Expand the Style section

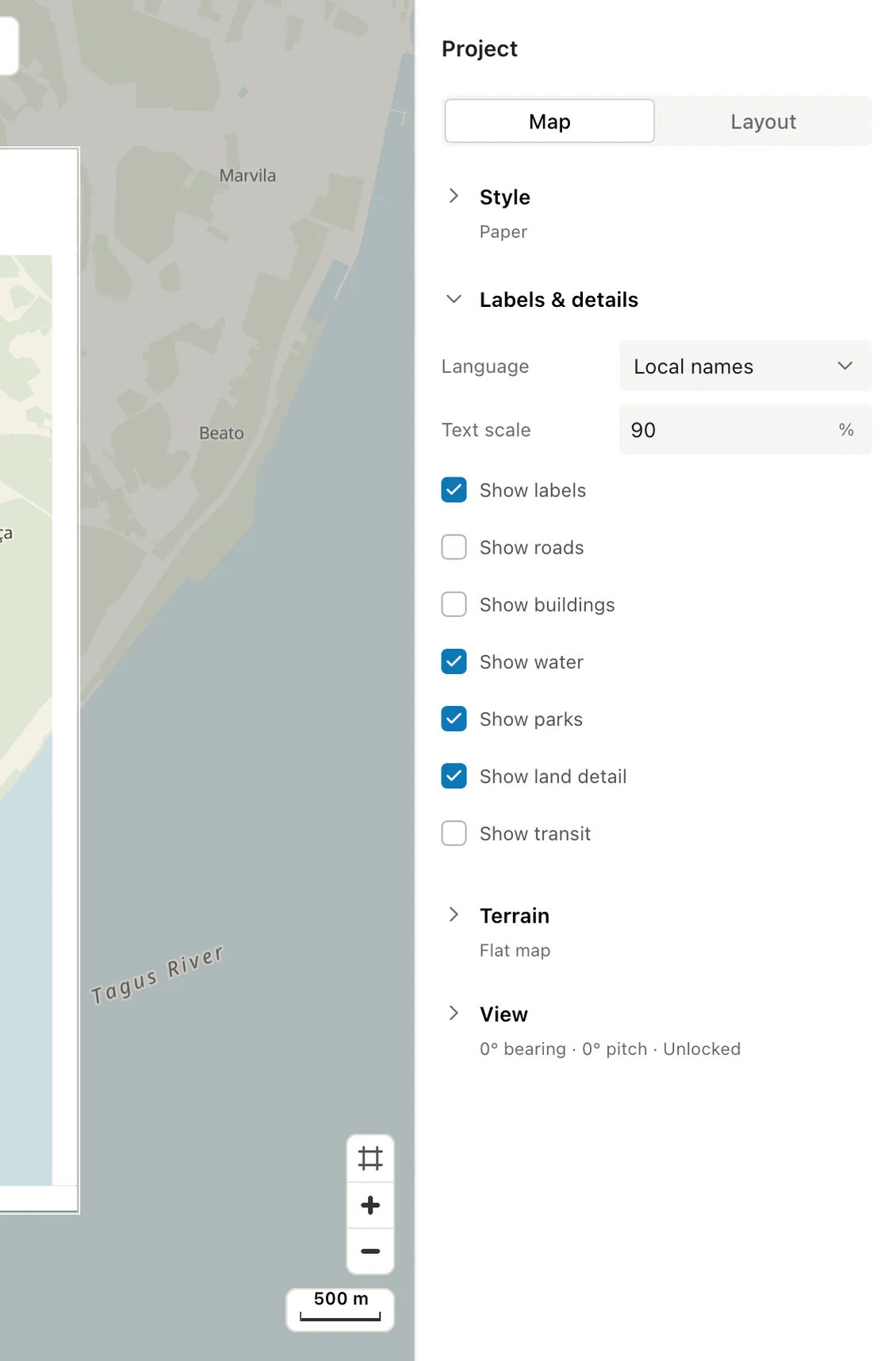pyautogui.click(x=454, y=196)
